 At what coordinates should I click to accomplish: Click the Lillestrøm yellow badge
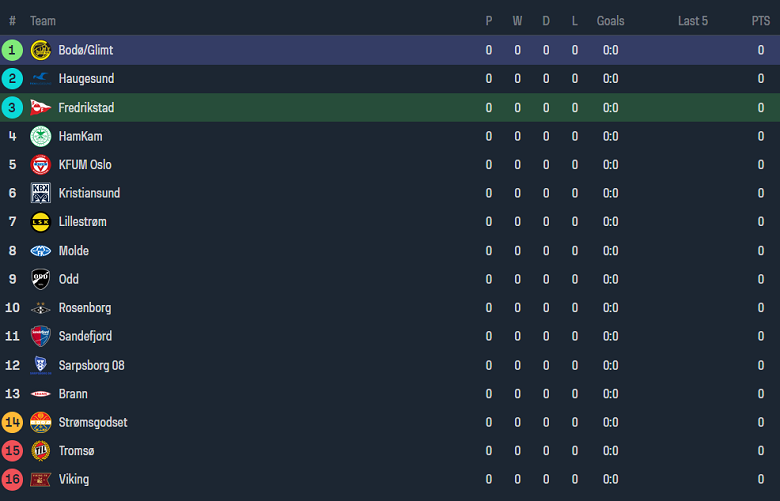pyautogui.click(x=41, y=222)
